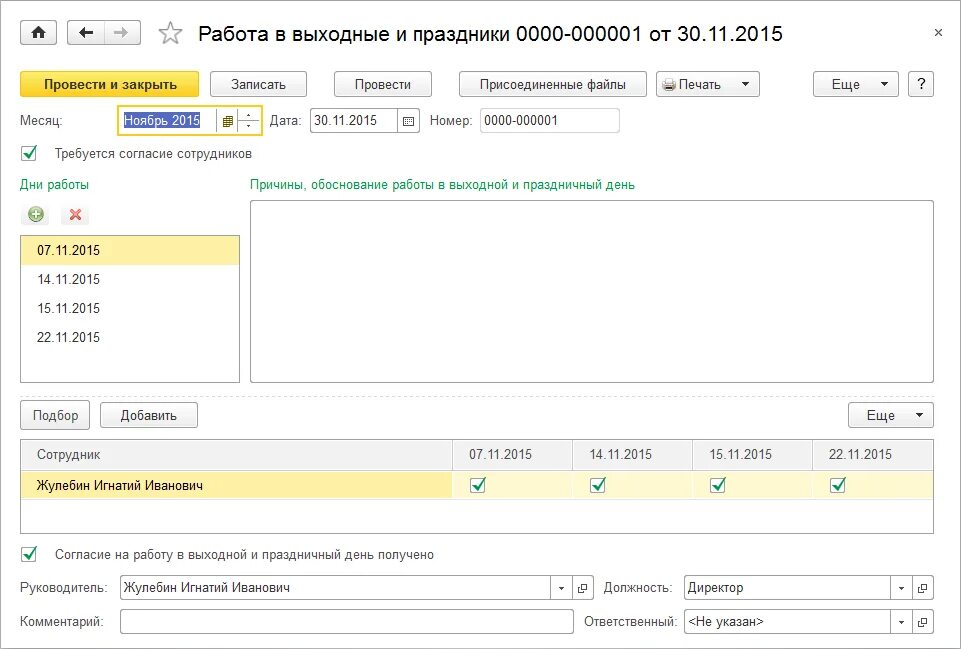Open the help question mark button
961x649 pixels.
coord(921,84)
